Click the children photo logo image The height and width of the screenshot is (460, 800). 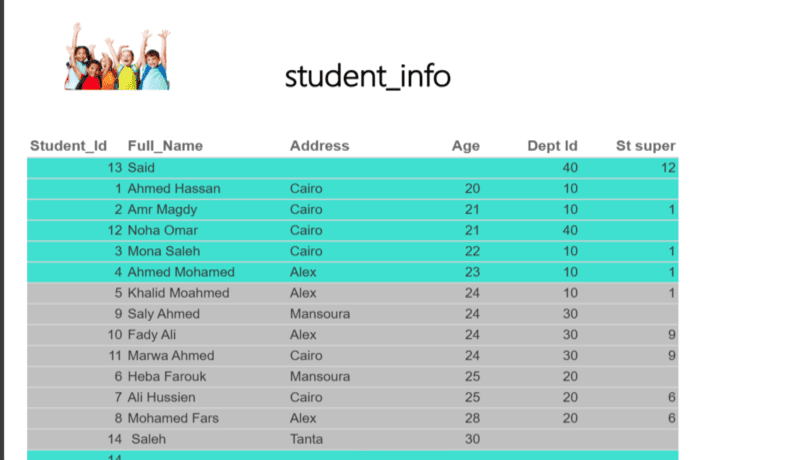(x=117, y=59)
